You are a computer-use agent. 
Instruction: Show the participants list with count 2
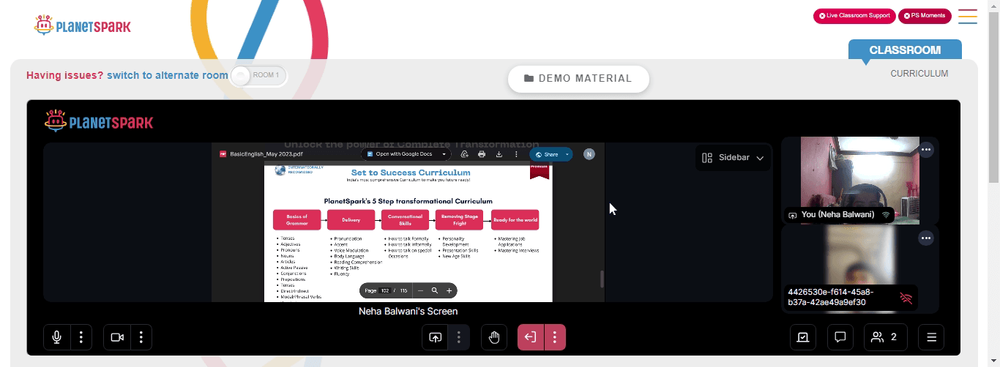[x=885, y=338]
